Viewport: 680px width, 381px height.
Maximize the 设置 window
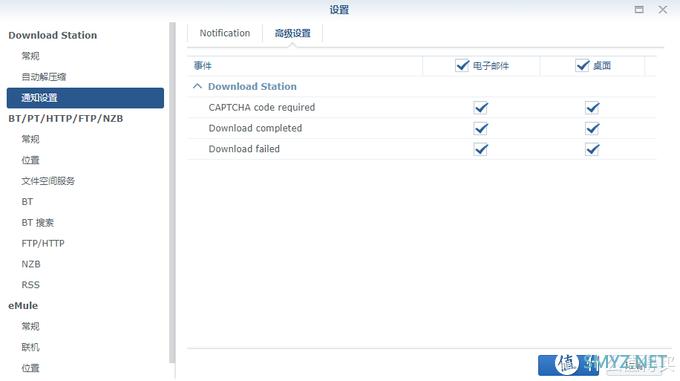click(639, 10)
